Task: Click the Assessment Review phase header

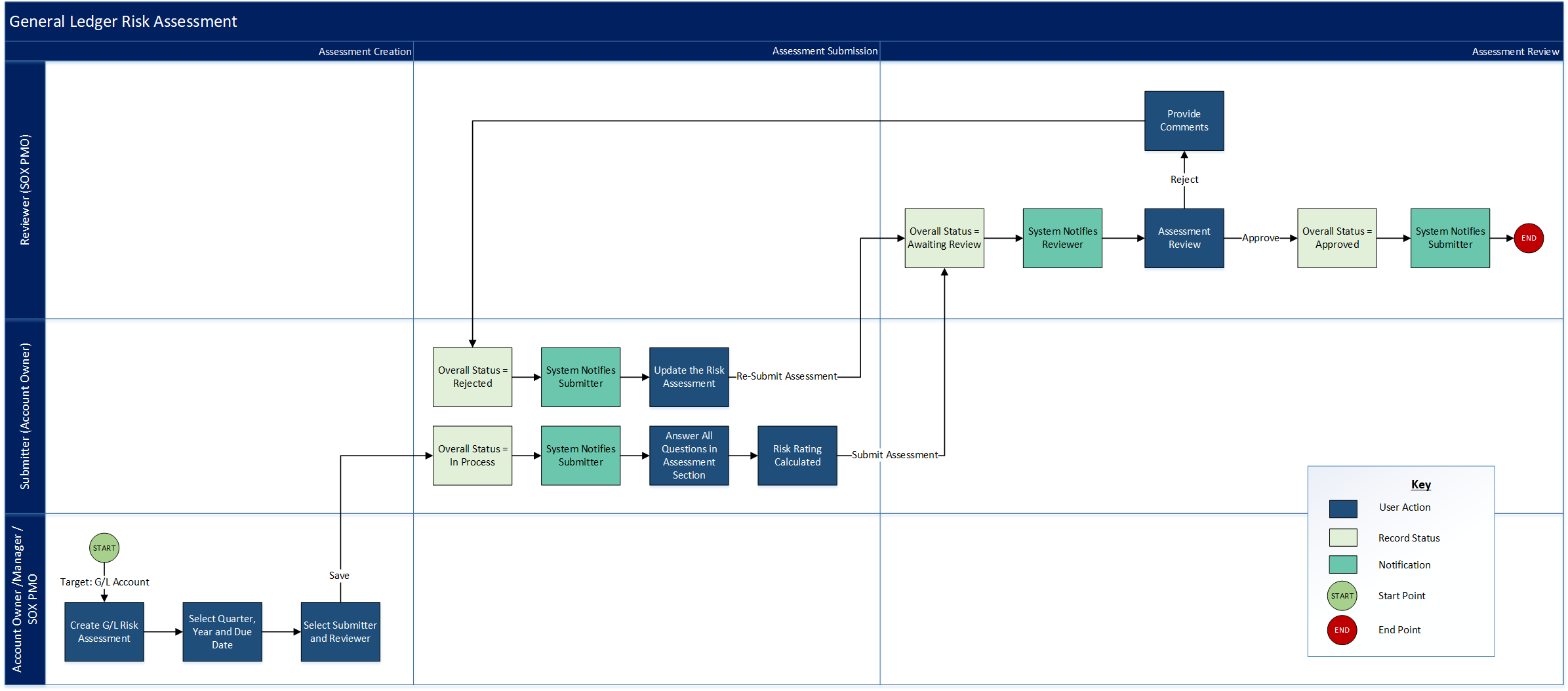Action: [1516, 52]
